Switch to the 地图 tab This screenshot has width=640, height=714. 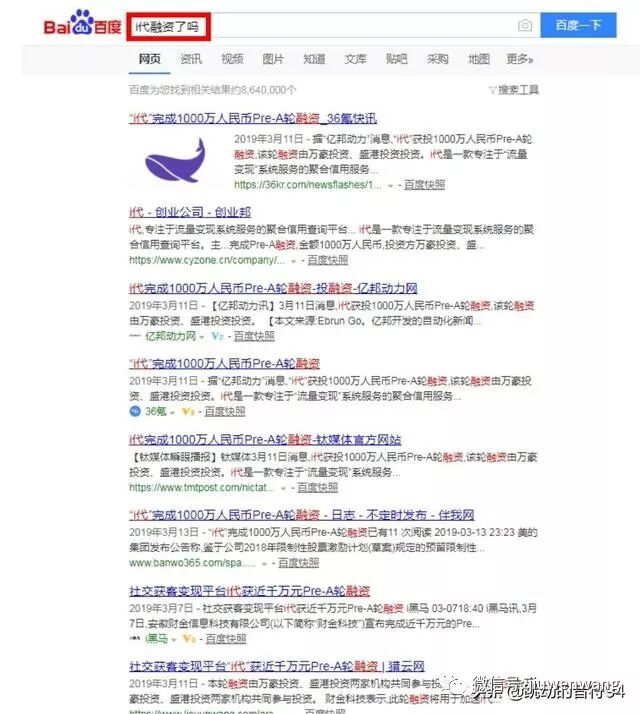click(479, 59)
